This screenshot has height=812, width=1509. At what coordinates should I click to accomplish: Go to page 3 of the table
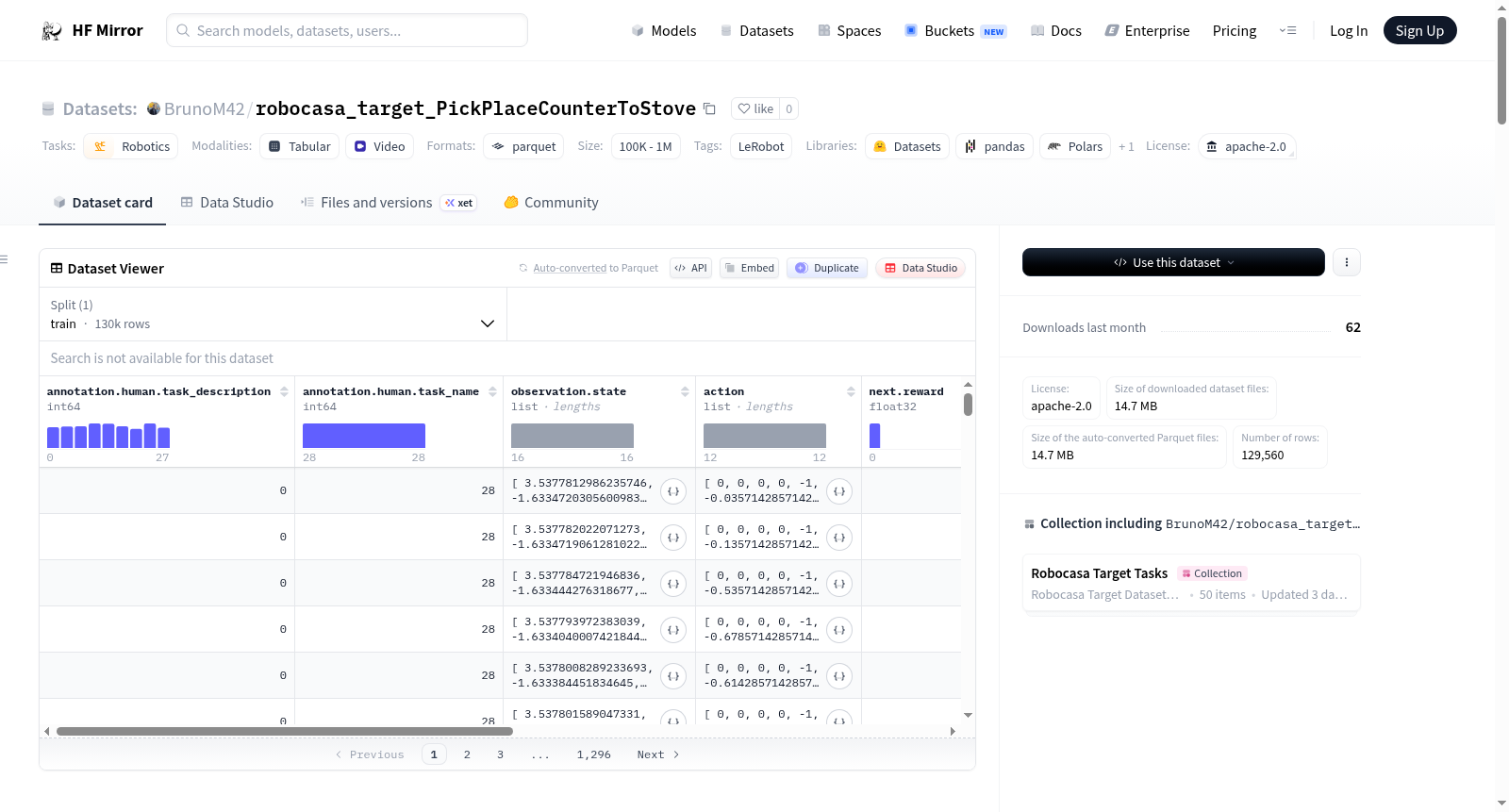(x=500, y=754)
